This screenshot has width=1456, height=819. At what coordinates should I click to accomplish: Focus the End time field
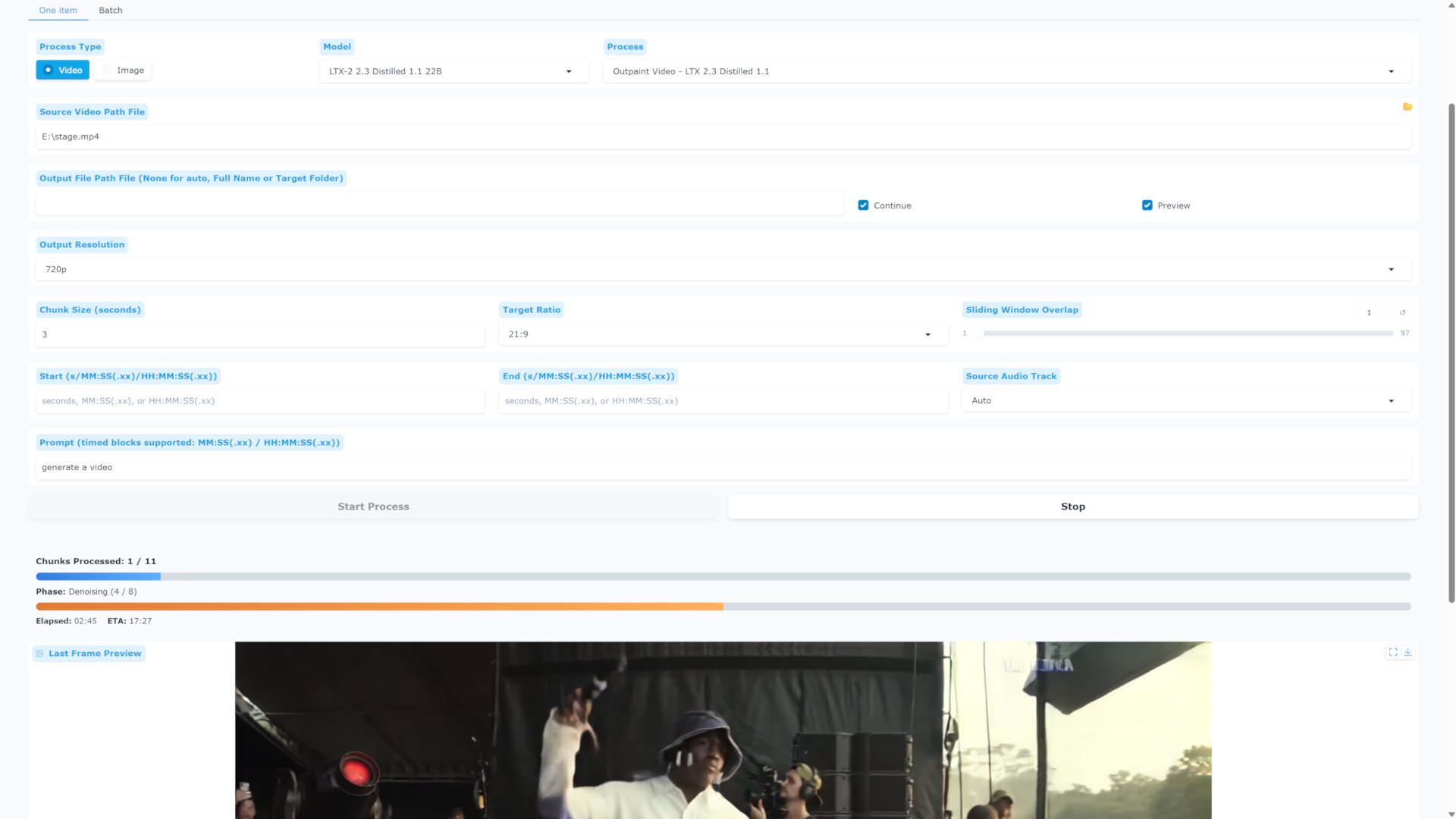click(723, 401)
